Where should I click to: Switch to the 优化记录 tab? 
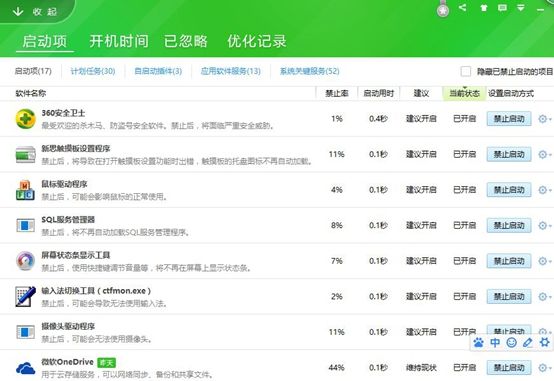(257, 41)
